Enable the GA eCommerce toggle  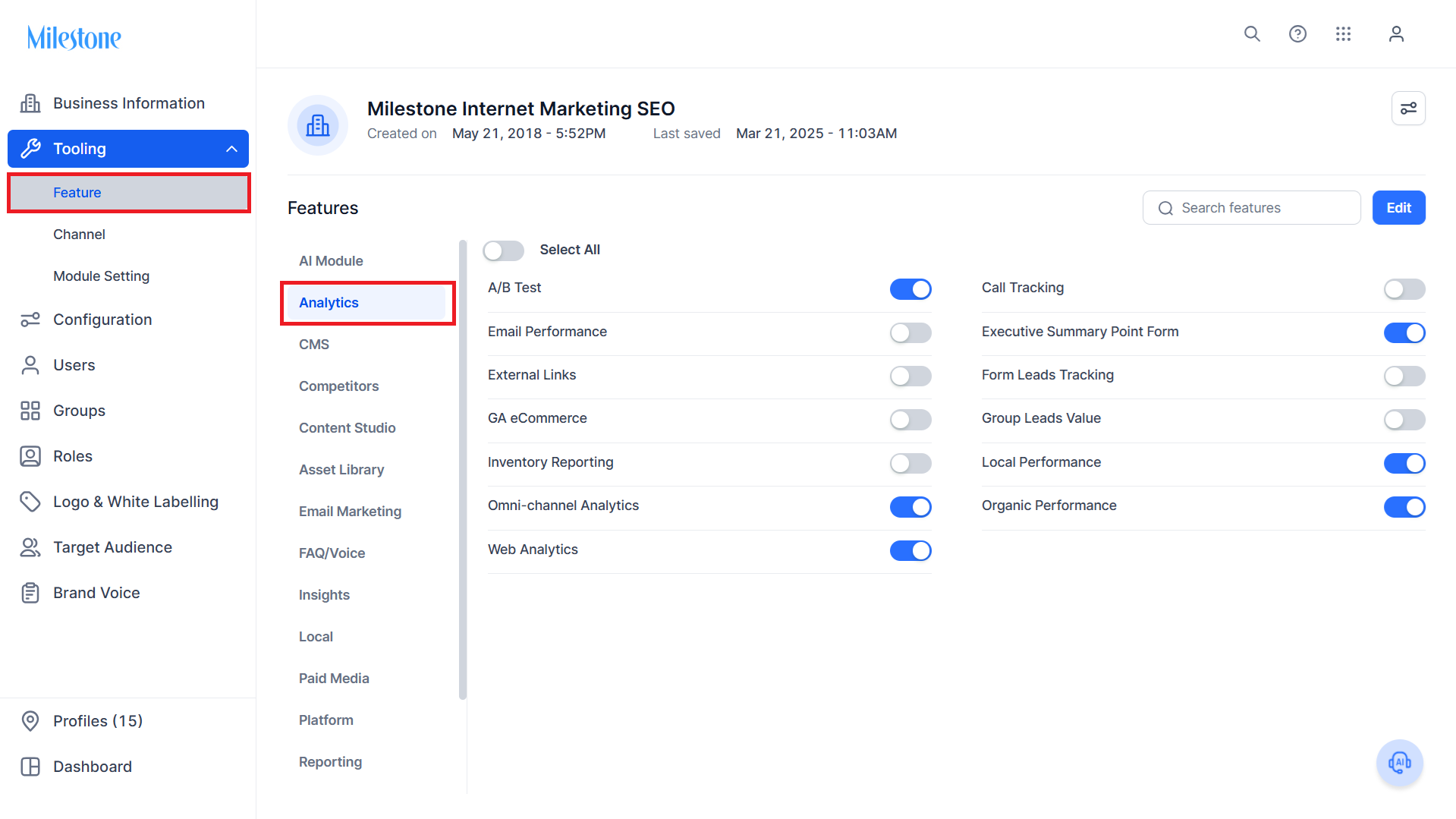click(x=910, y=420)
